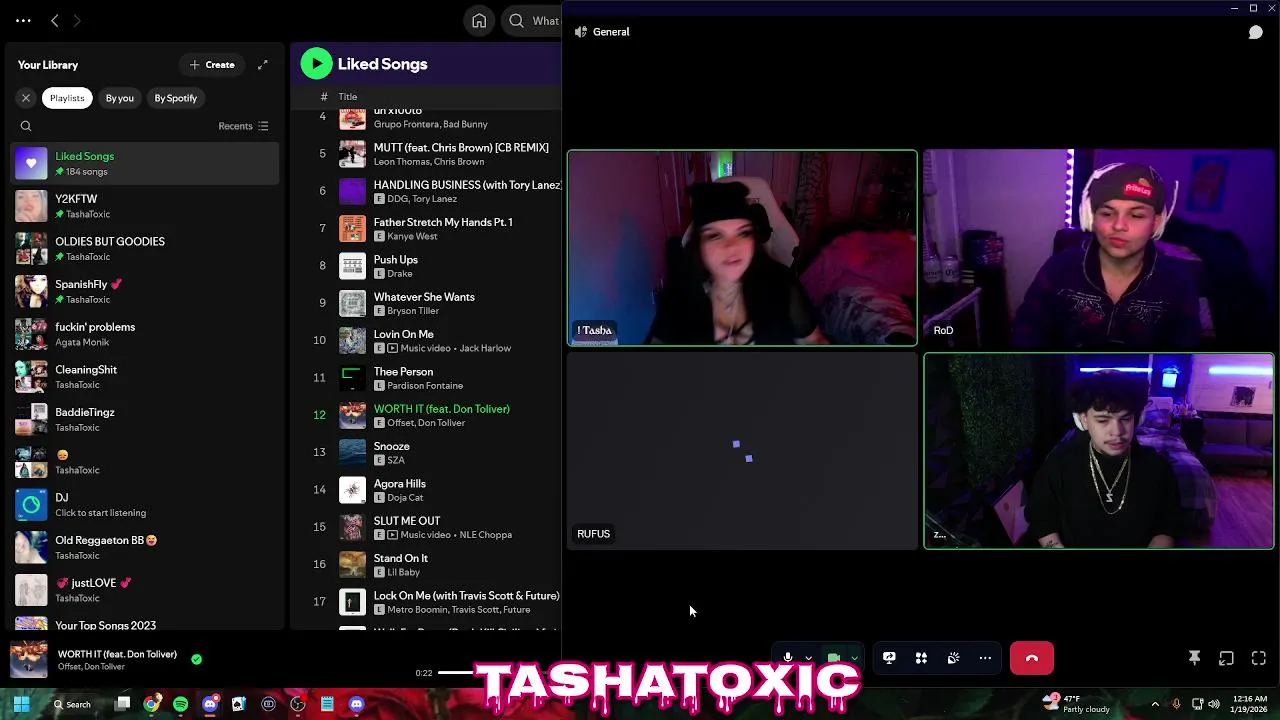1280x720 pixels.
Task: Focus Tasha's video tile
Action: click(x=742, y=248)
